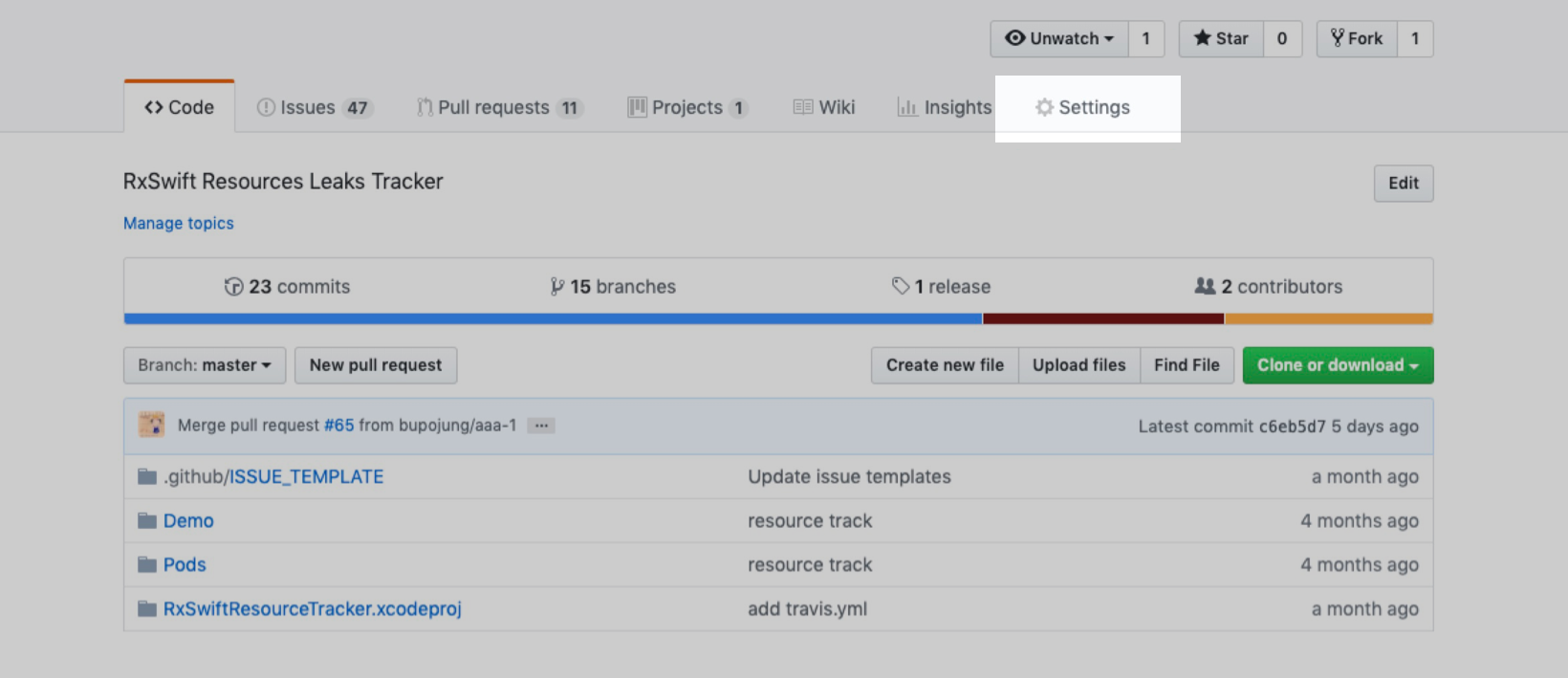Viewport: 1568px width, 678px height.
Task: Click the star icon
Action: pos(1203,38)
